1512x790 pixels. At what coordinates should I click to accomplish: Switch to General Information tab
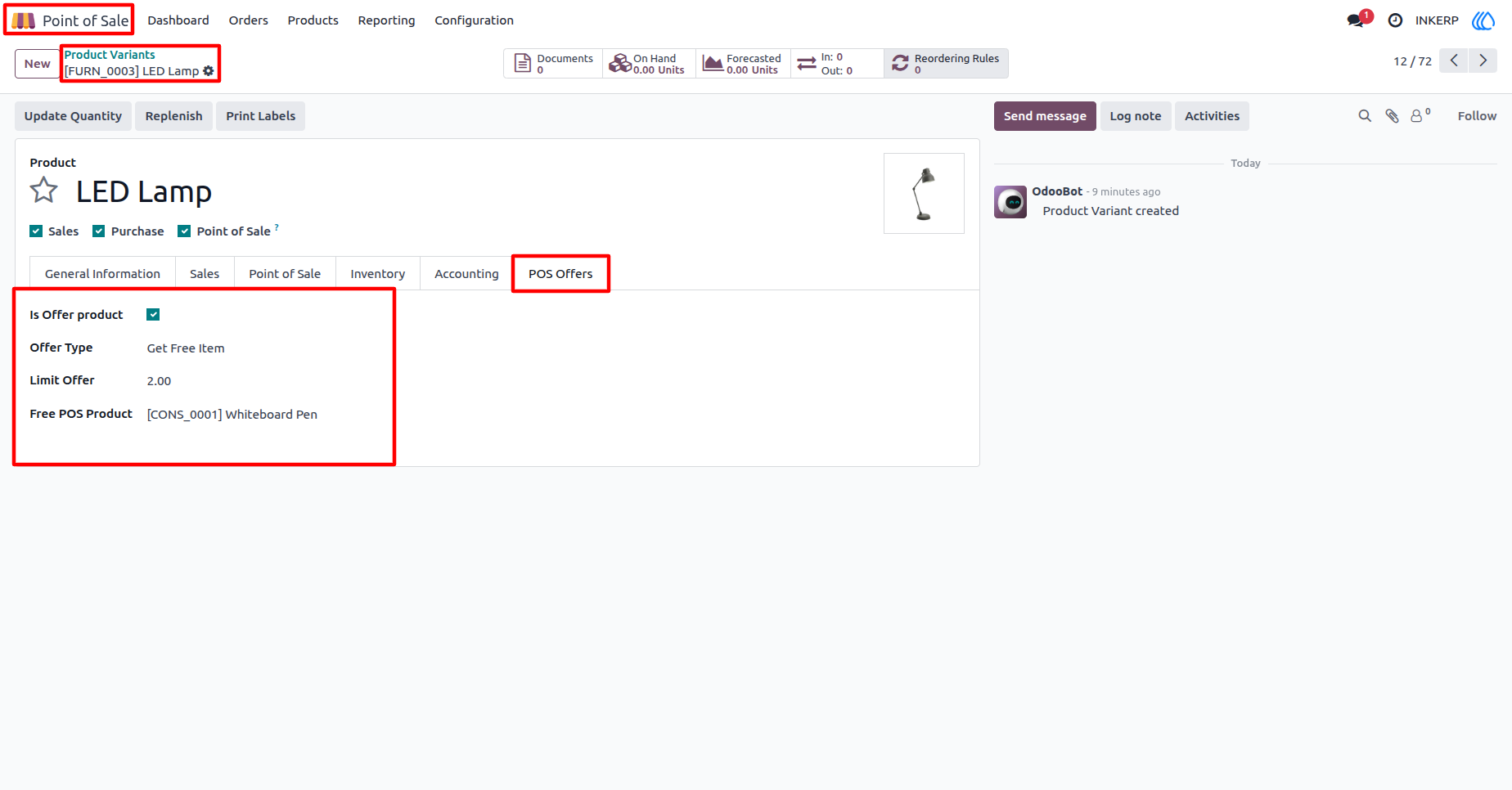click(x=102, y=274)
